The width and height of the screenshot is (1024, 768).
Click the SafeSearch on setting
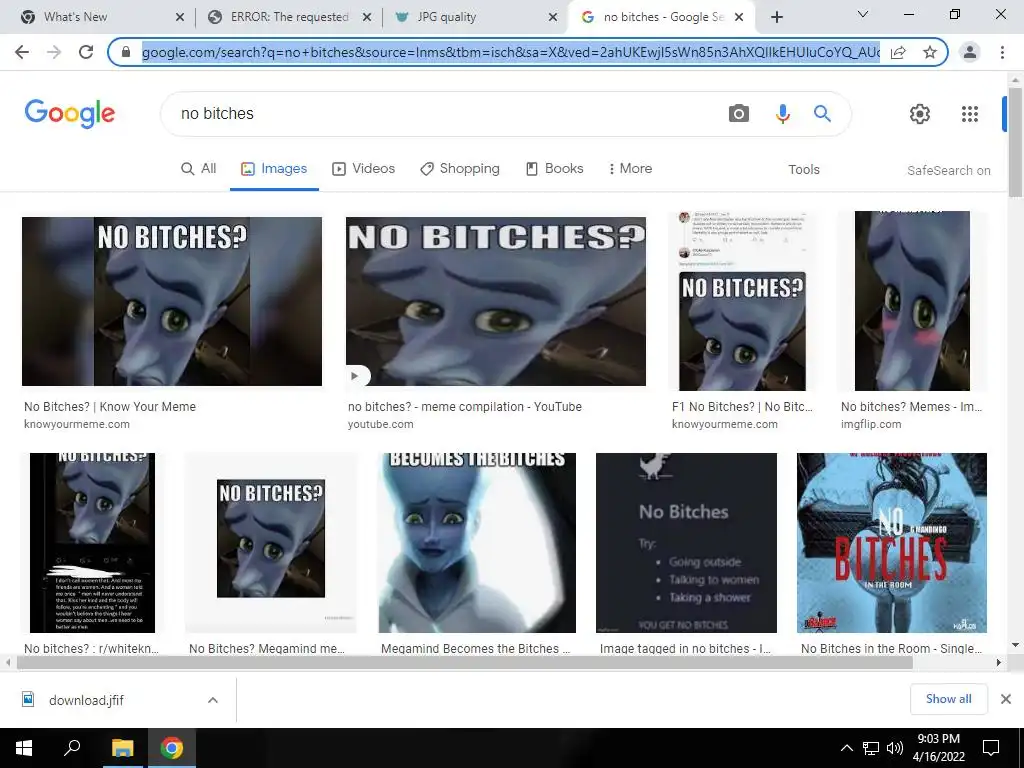click(x=948, y=170)
